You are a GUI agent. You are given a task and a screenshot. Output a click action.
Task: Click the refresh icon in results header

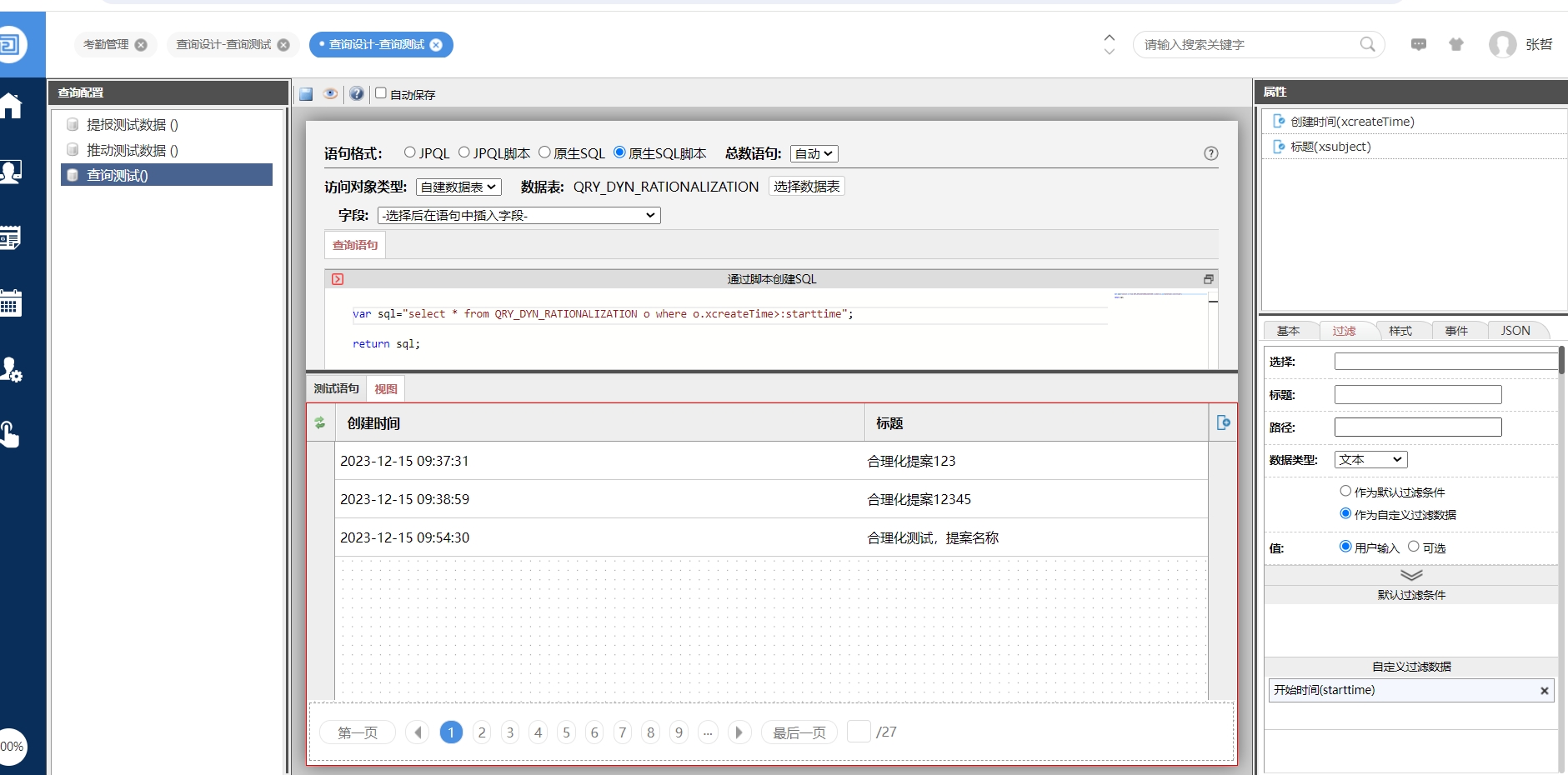320,423
